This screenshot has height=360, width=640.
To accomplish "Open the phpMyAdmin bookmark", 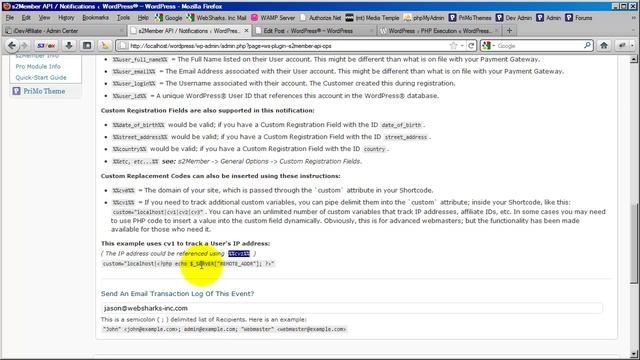I will click(x=424, y=18).
